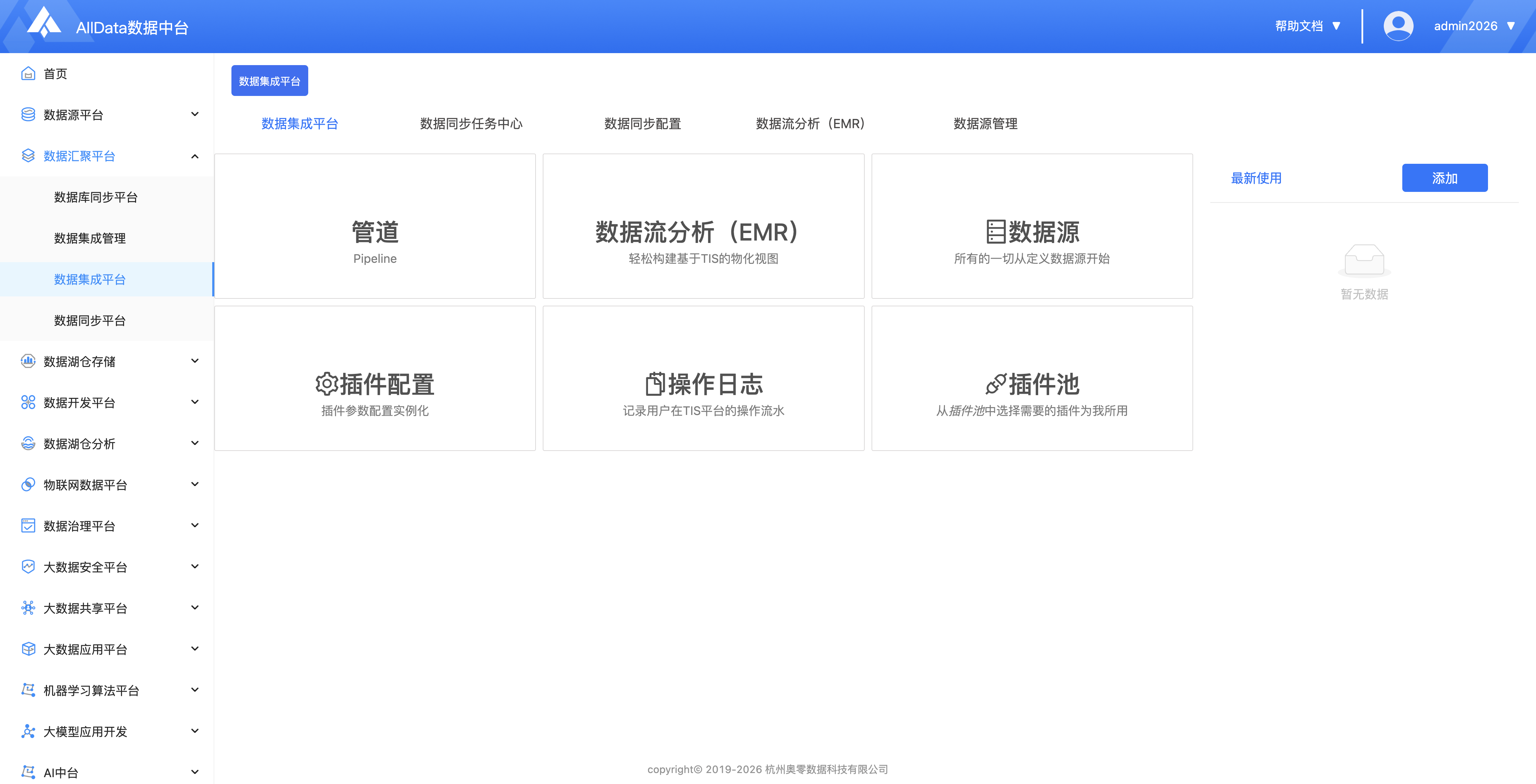Click the gear icon on 插件配置 card

pyautogui.click(x=327, y=384)
